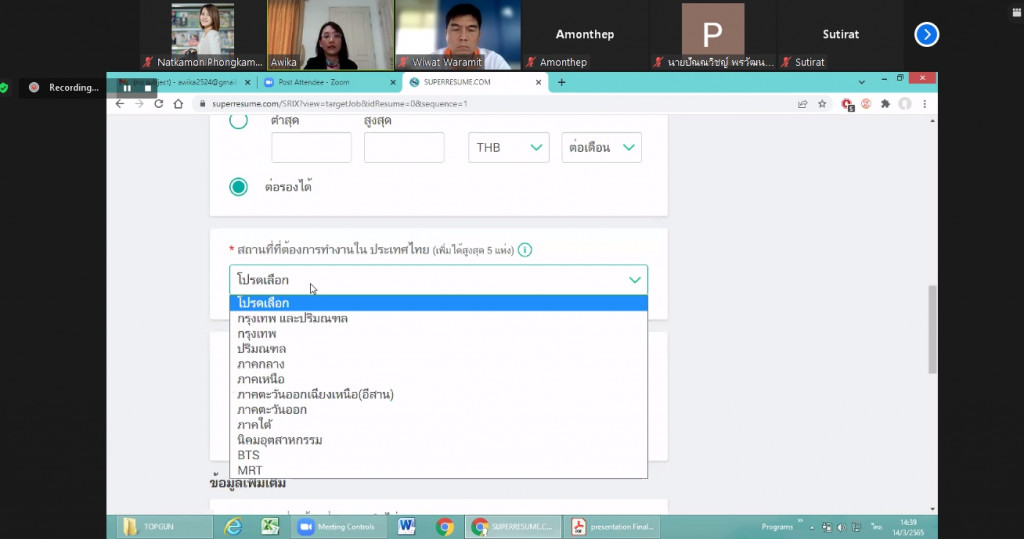1024x539 pixels.
Task: Open the THB currency dropdown
Action: pos(508,148)
